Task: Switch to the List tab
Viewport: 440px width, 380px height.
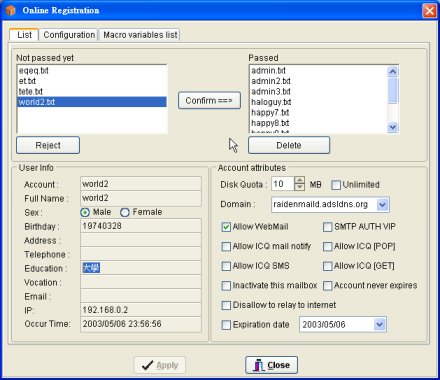Action: pos(24,35)
